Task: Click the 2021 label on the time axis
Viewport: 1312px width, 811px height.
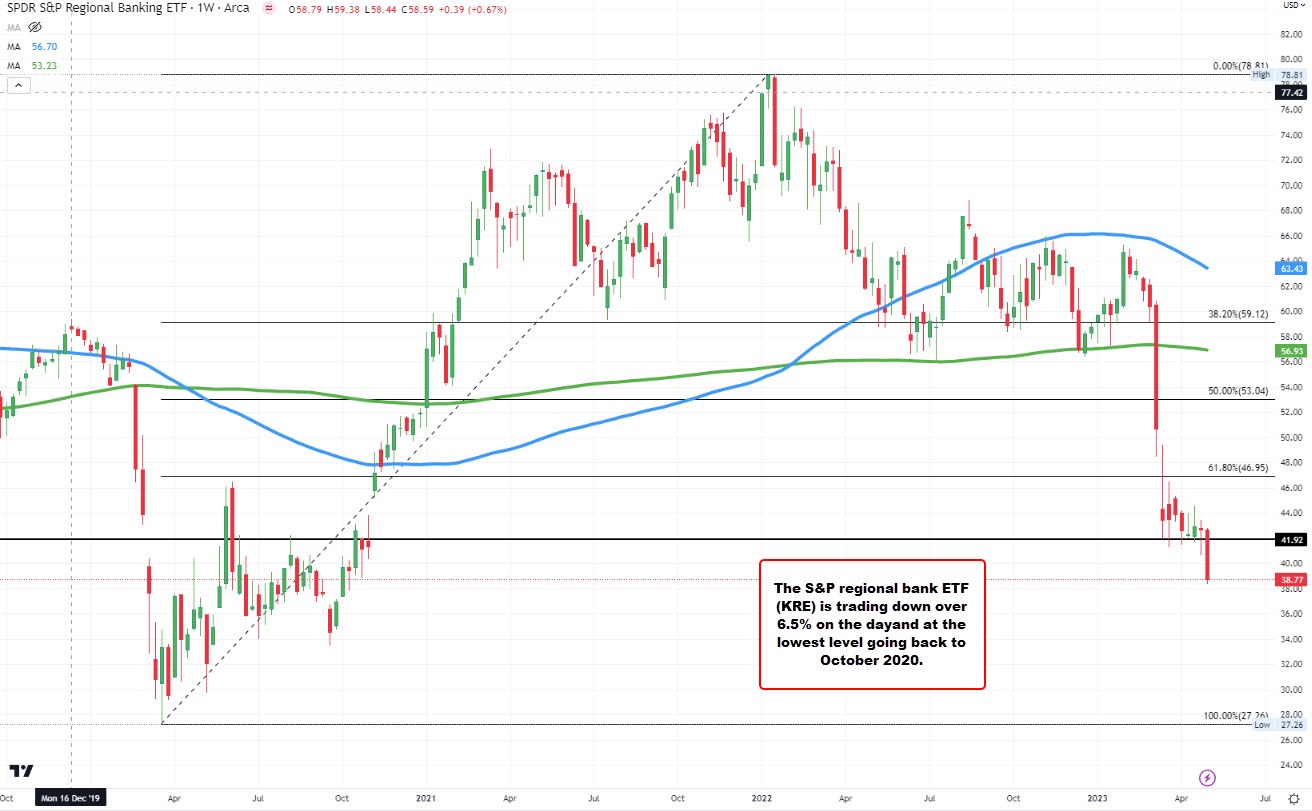Action: pos(426,799)
